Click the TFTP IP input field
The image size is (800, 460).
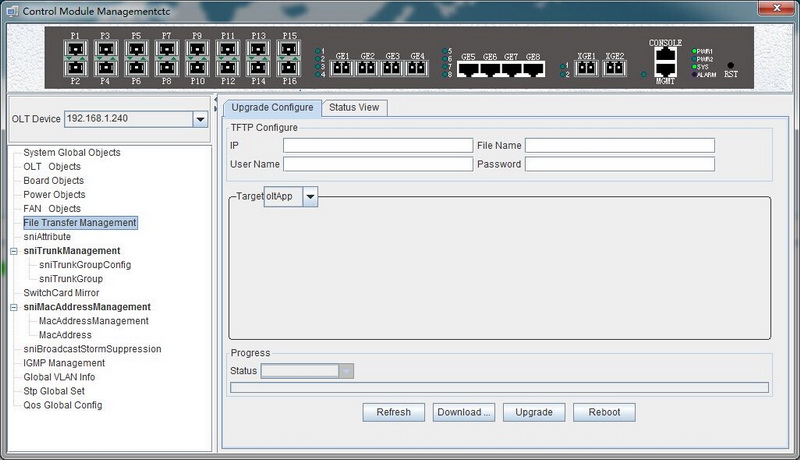point(377,145)
